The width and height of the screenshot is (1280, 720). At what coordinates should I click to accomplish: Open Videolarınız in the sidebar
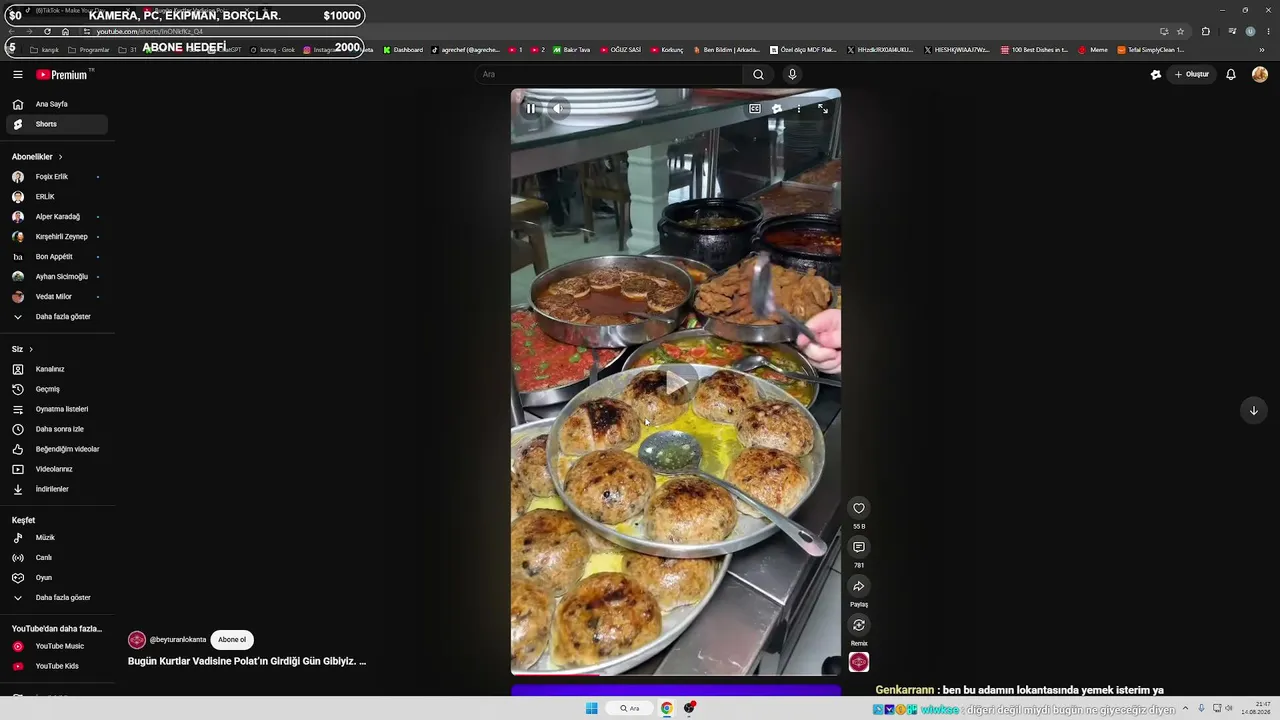[57, 469]
